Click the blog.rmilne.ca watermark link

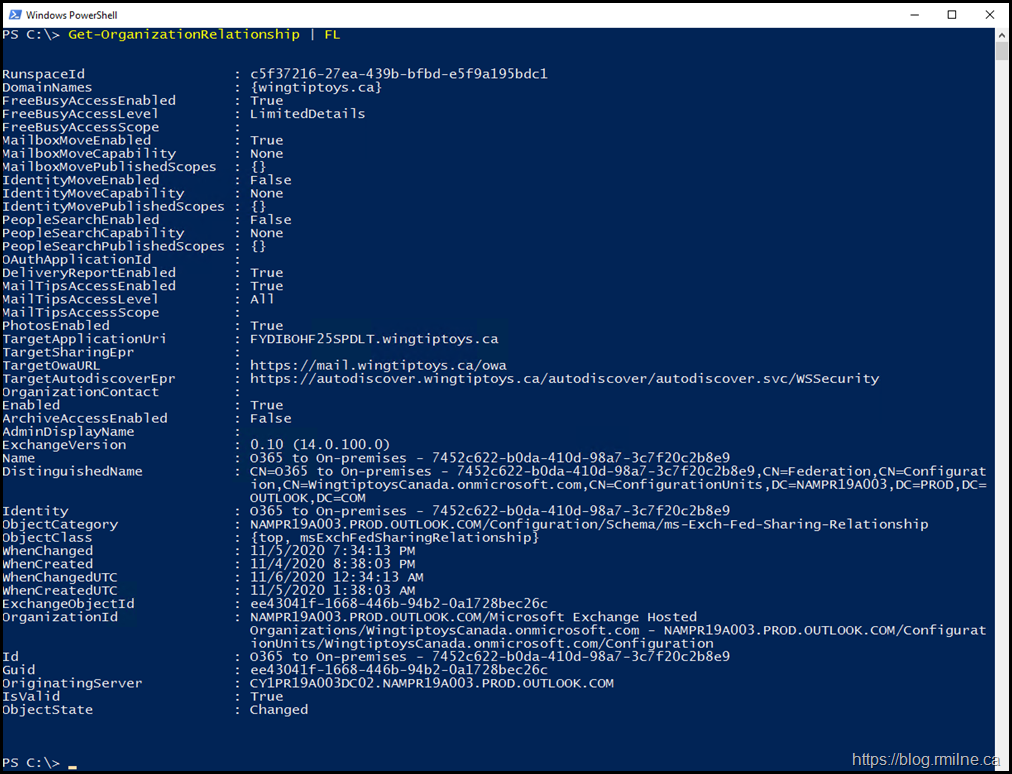[x=925, y=759]
